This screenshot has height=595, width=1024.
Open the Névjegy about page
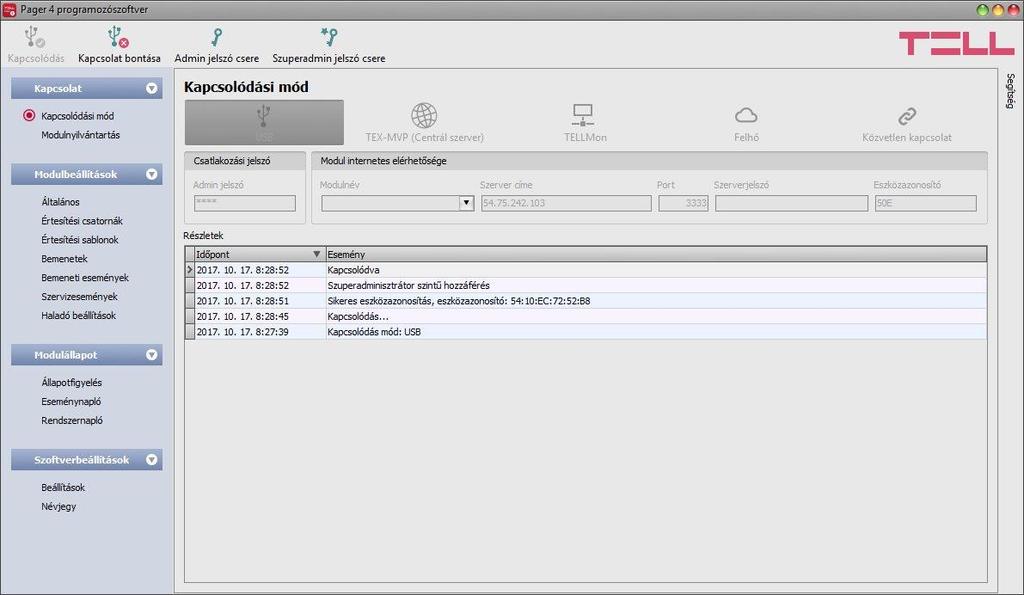[58, 506]
